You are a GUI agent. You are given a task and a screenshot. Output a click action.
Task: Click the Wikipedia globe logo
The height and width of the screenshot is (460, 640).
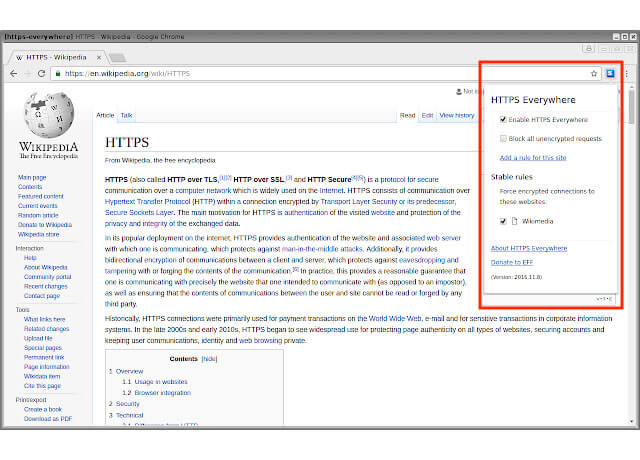click(x=43, y=118)
